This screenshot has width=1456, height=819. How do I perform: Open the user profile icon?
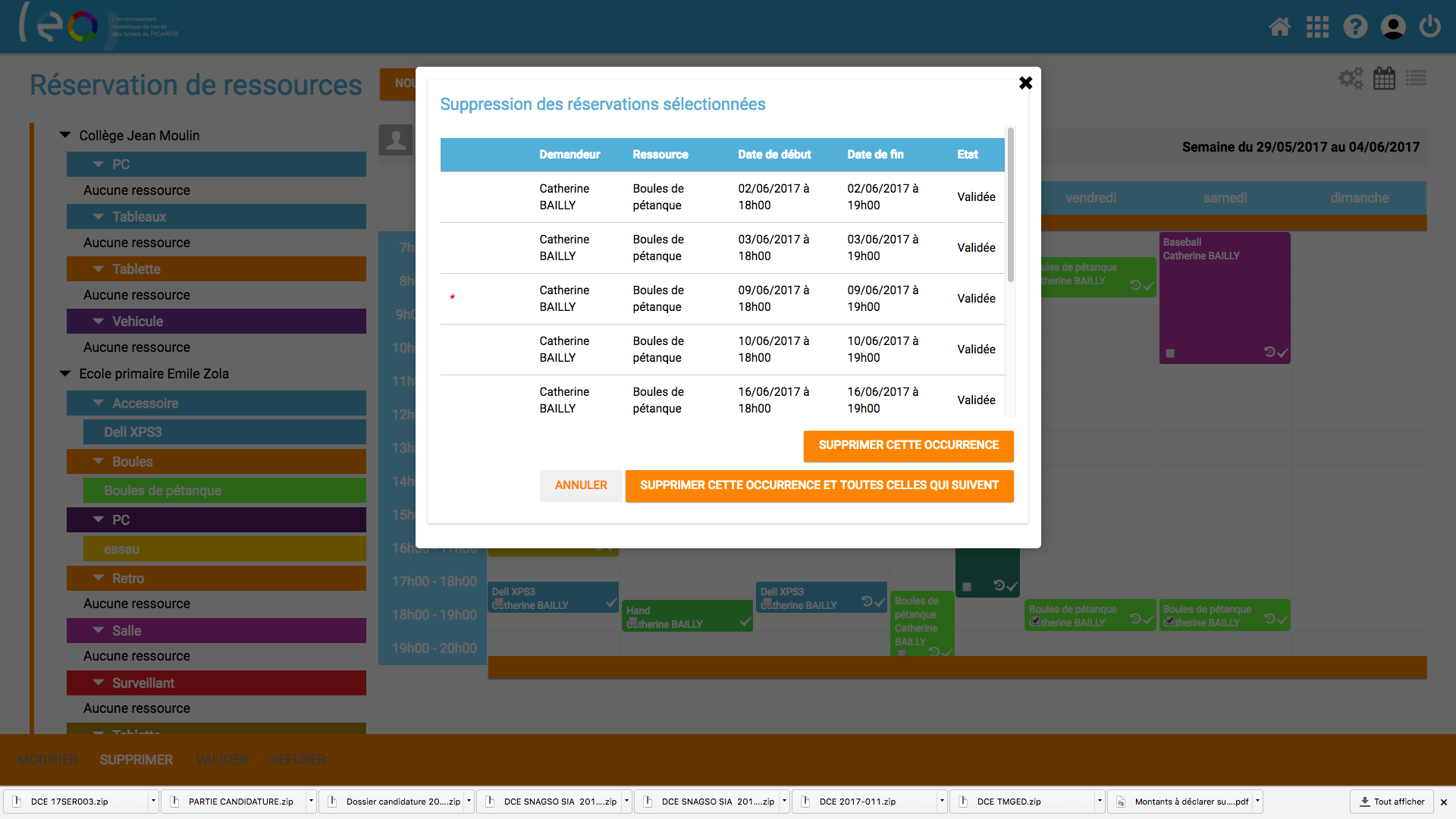point(1392,27)
